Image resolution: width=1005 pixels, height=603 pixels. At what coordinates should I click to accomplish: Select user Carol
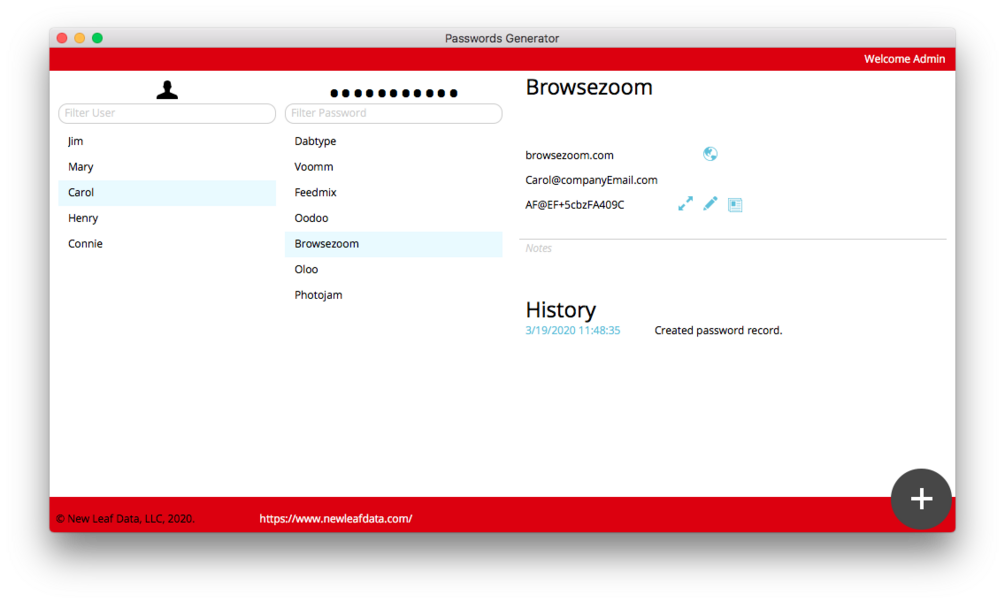167,192
